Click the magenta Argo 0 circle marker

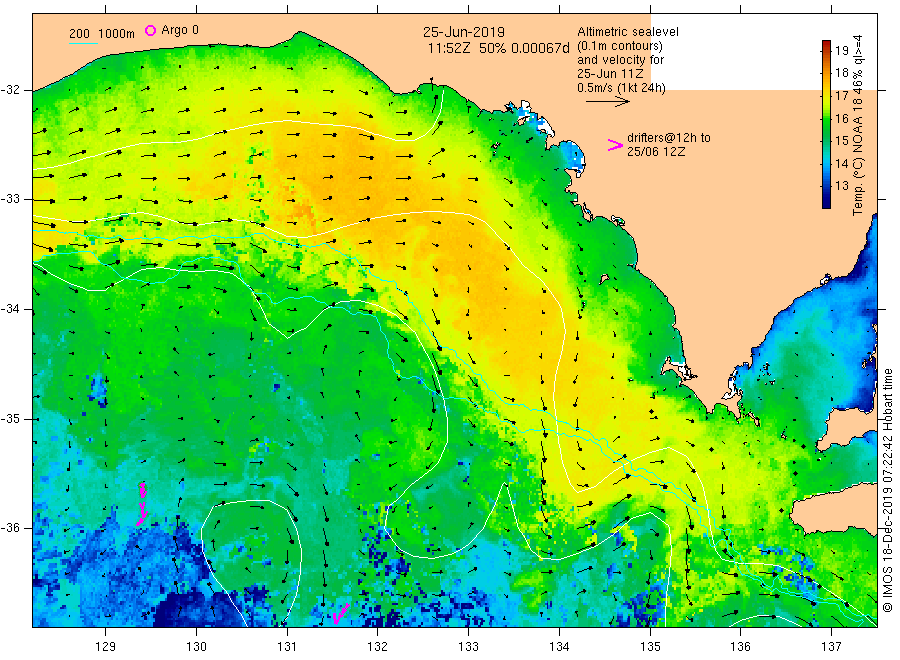coord(150,30)
